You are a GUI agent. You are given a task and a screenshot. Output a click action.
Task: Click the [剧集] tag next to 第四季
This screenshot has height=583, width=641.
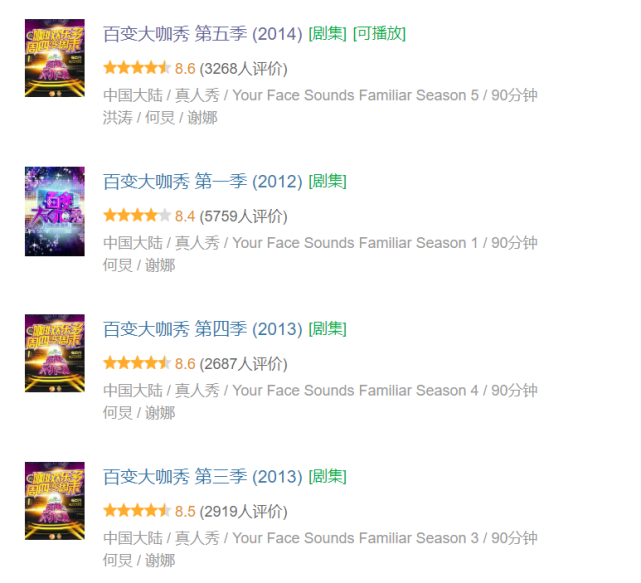(x=327, y=329)
